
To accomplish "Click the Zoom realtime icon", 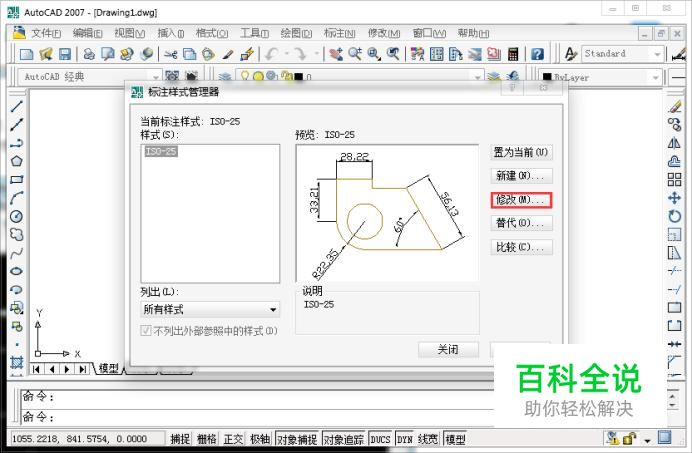I will click(355, 54).
